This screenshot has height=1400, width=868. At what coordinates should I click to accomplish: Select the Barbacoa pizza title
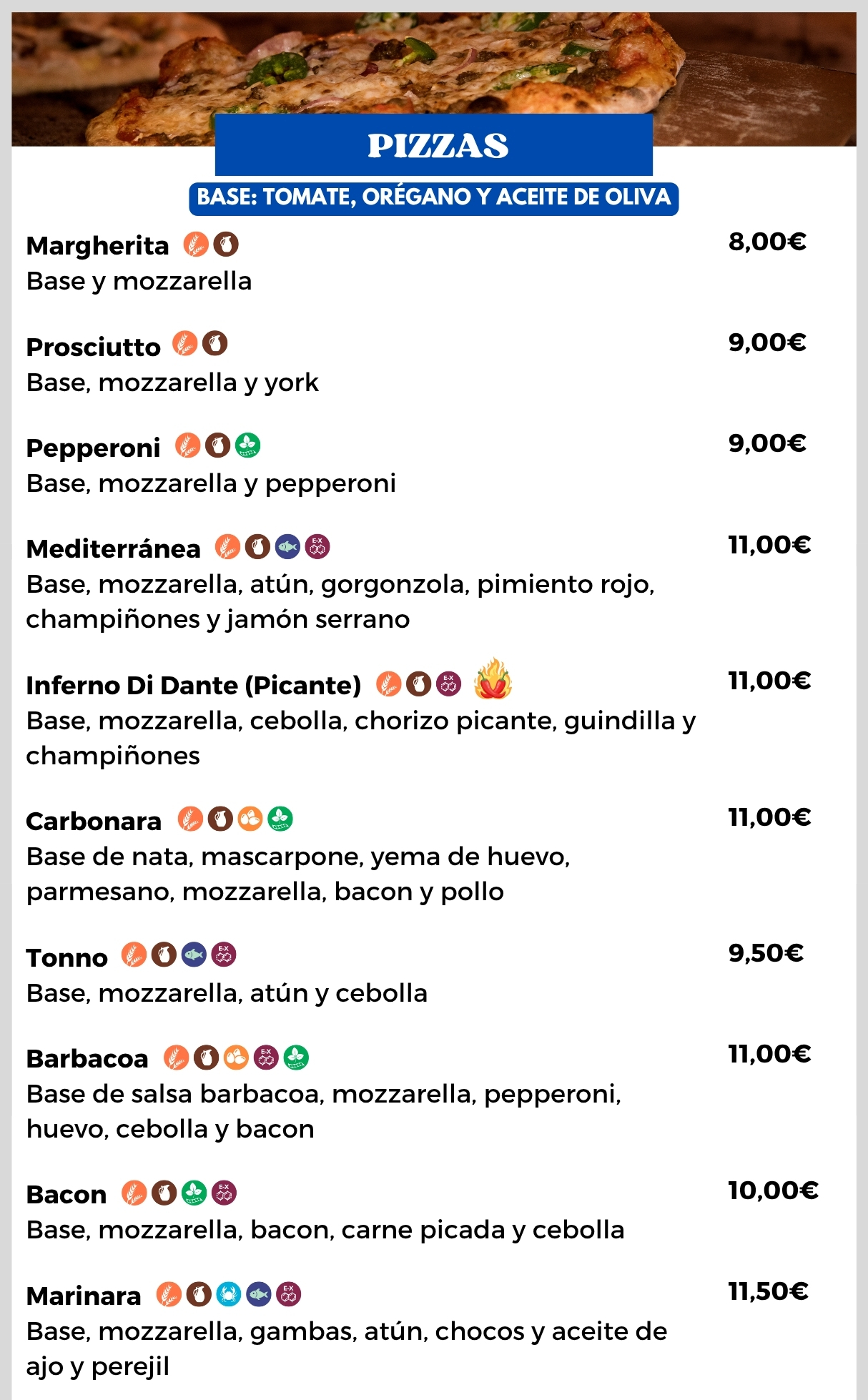87,1059
